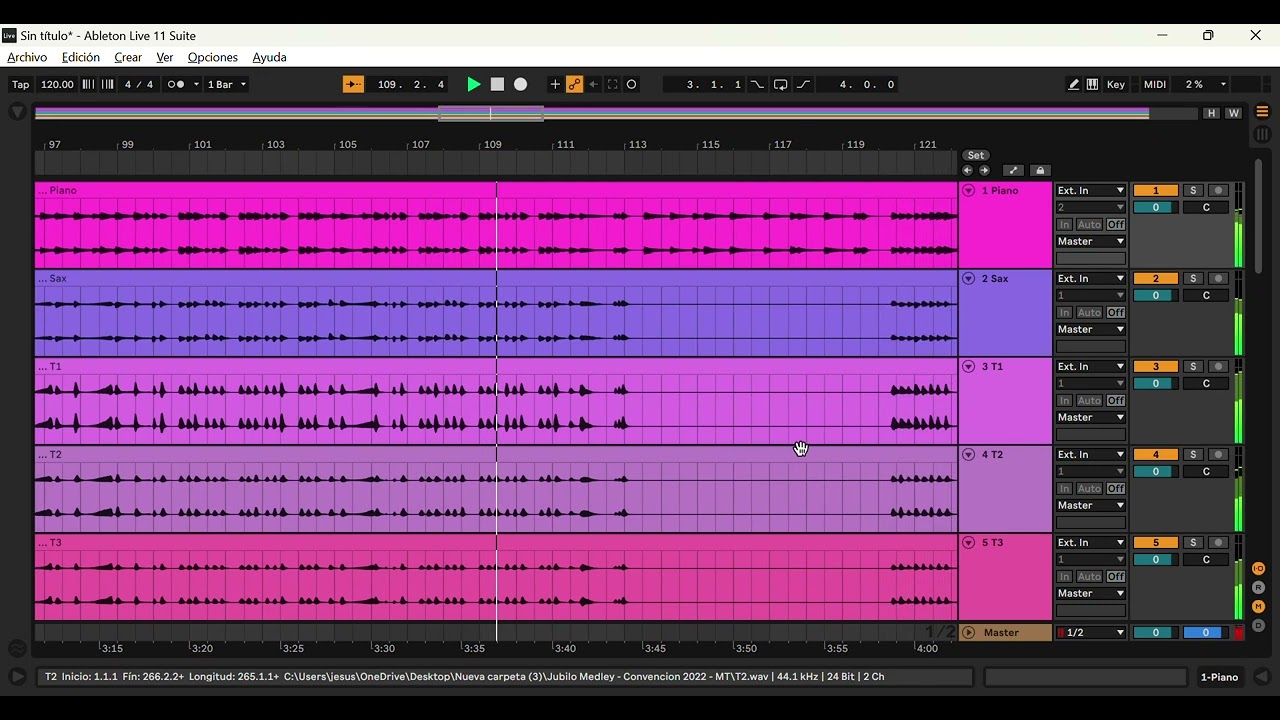Click Capture MIDI icon
This screenshot has width=1280, height=720.
click(613, 85)
